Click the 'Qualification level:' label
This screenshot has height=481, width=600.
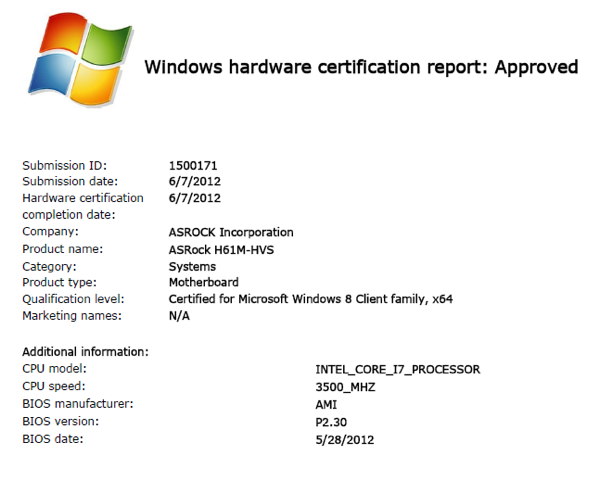[x=73, y=299]
